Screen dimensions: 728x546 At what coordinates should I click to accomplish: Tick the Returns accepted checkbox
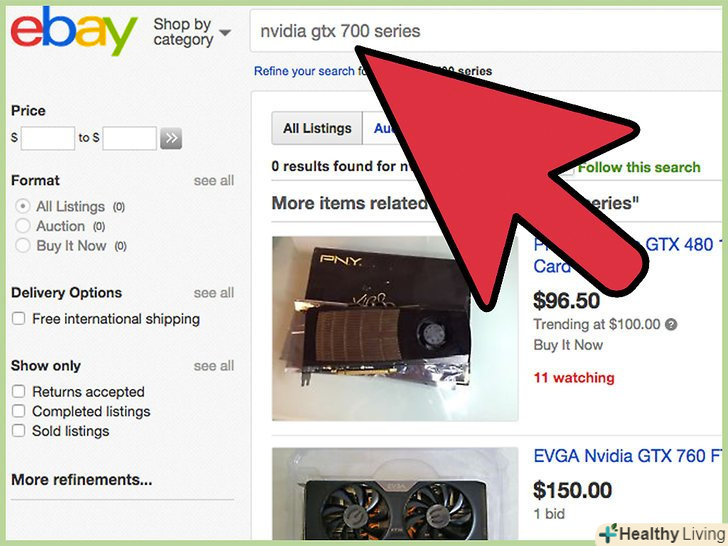pyautogui.click(x=19, y=391)
